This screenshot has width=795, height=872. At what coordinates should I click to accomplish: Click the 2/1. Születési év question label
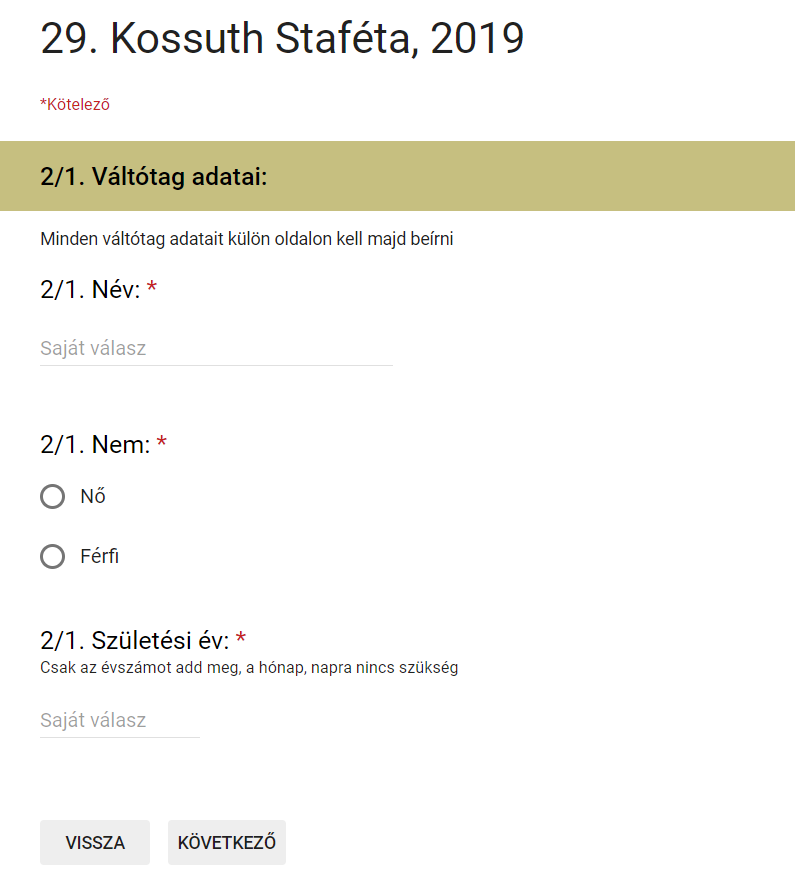click(135, 641)
